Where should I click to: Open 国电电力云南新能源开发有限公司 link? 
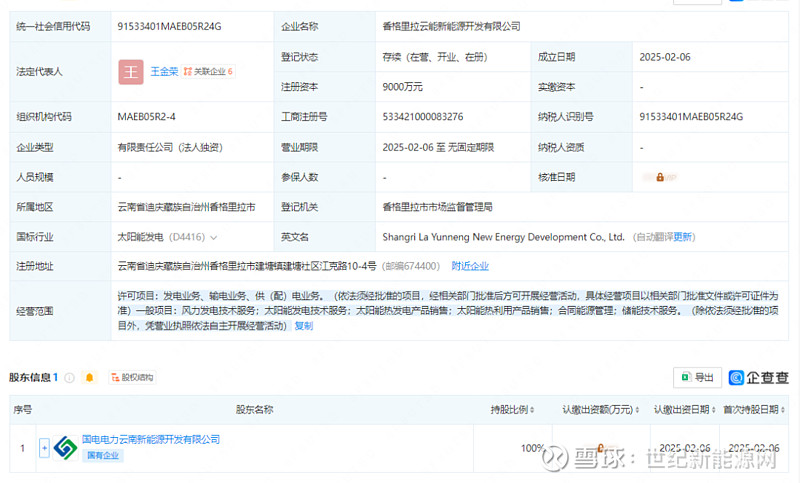(x=151, y=440)
